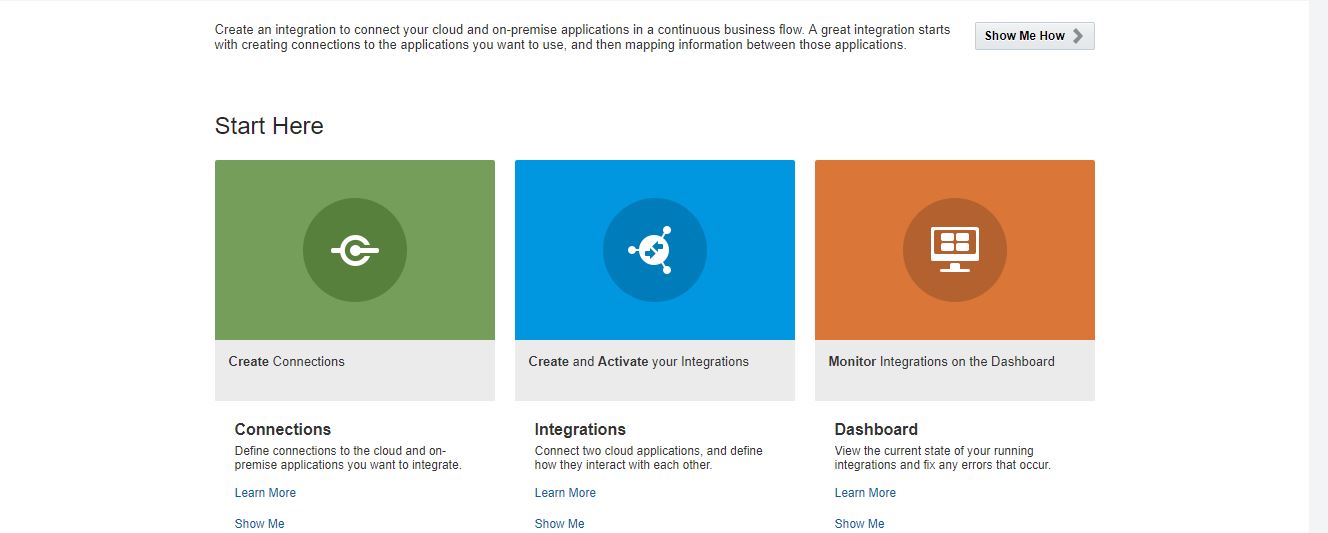Click the Create Connections caption
This screenshot has width=1328, height=533.
point(287,362)
